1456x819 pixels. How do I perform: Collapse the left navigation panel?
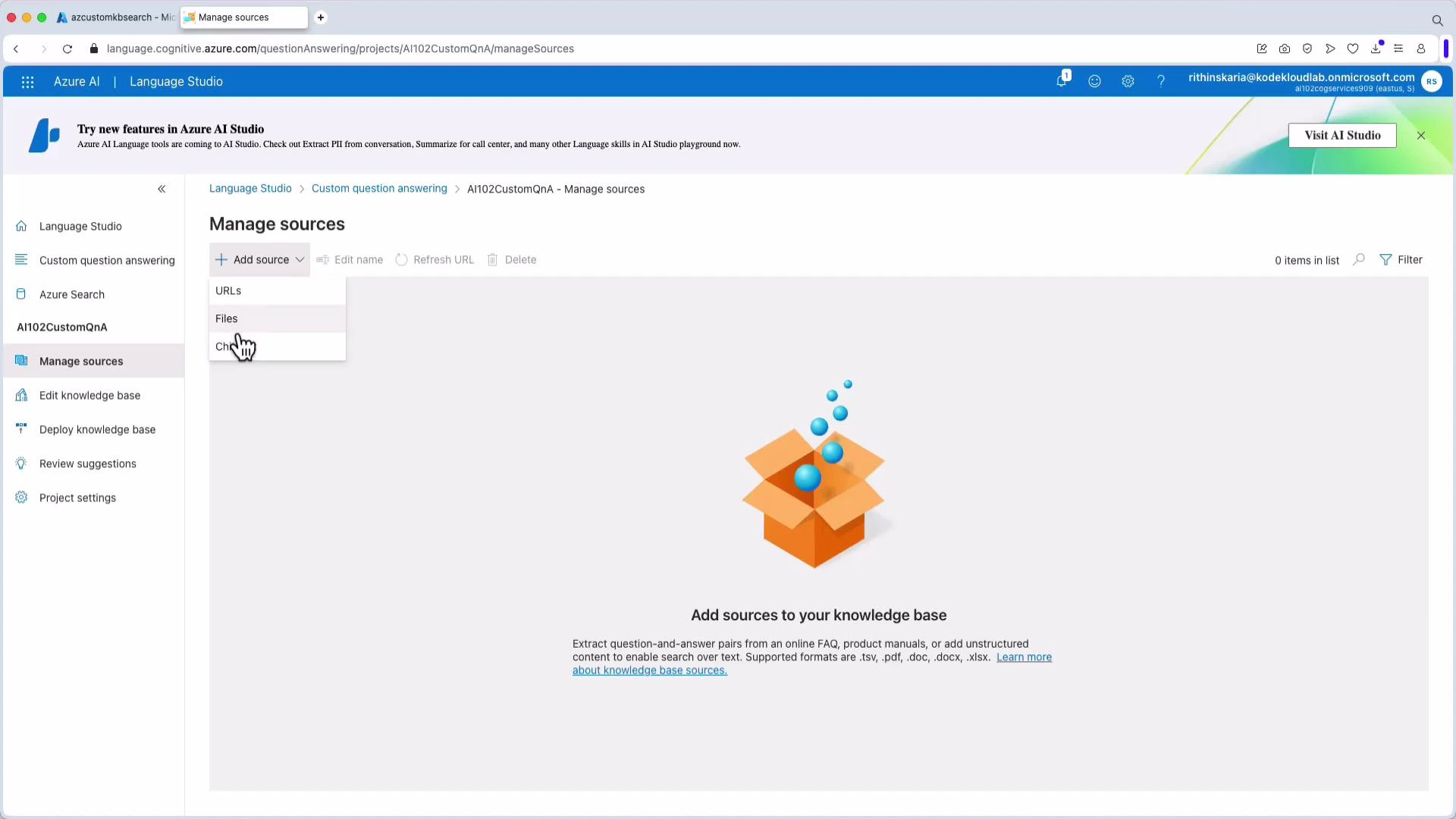tap(162, 189)
